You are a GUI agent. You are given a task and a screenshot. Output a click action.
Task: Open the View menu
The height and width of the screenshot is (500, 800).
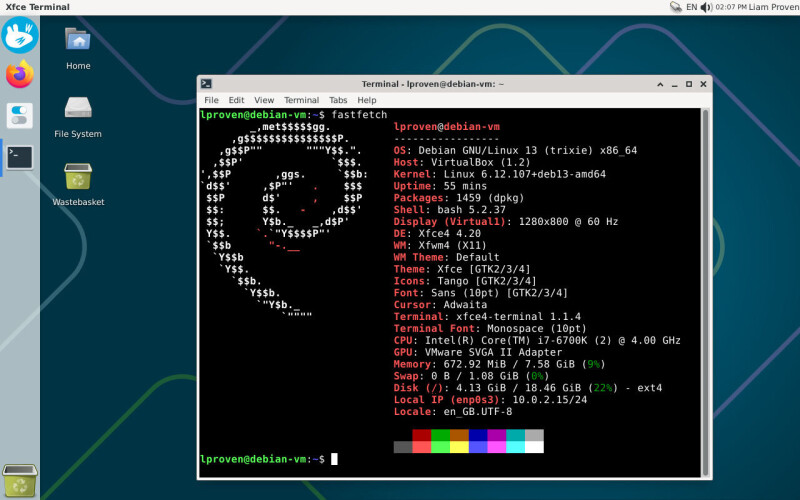pyautogui.click(x=264, y=100)
